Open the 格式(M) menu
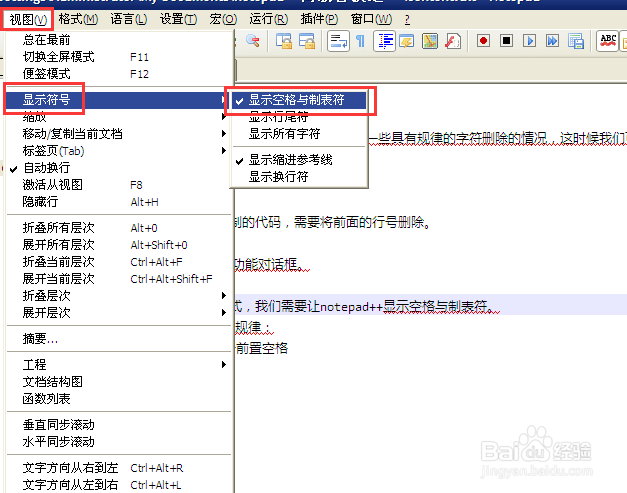This screenshot has height=493, width=627. (78, 19)
